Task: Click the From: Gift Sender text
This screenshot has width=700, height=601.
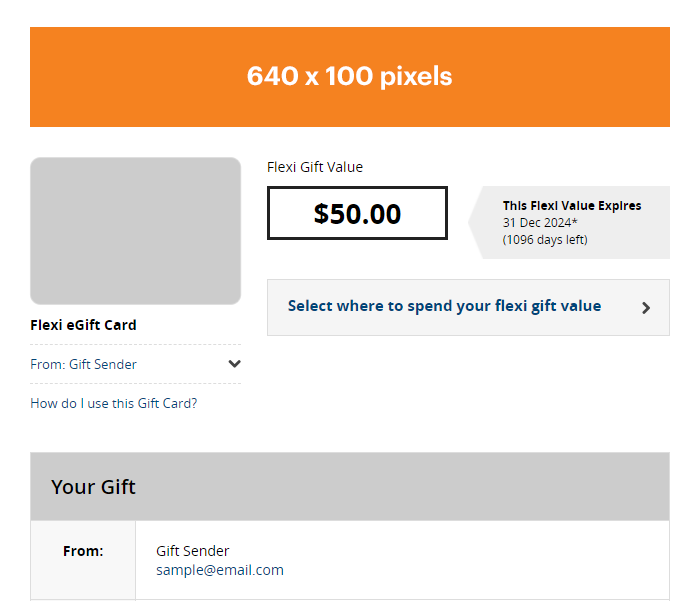Action: coord(83,364)
